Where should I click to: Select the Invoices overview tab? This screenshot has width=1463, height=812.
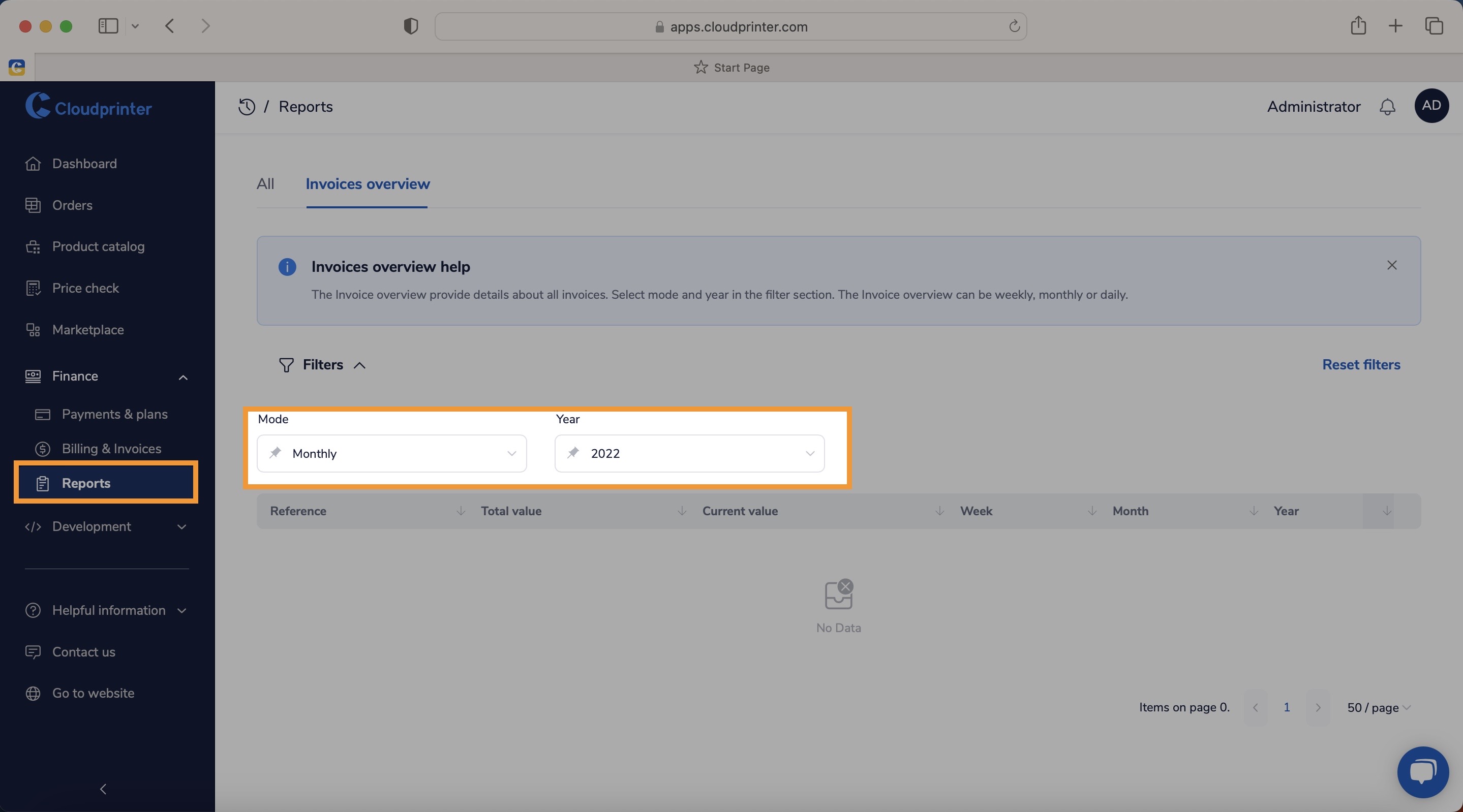368,184
